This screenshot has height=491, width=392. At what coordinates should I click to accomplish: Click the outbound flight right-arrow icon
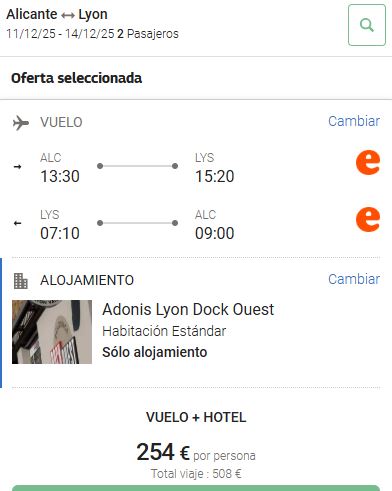(x=18, y=166)
